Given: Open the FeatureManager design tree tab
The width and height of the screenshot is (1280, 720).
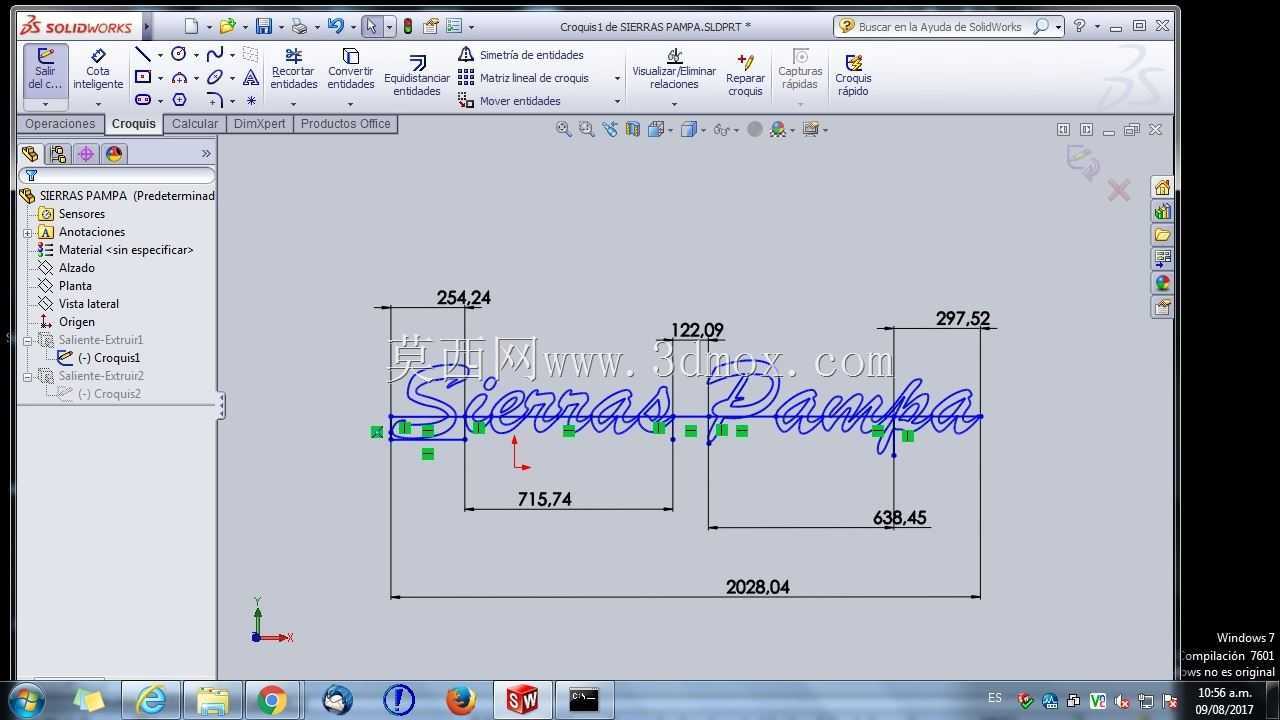Looking at the screenshot, I should coord(30,154).
